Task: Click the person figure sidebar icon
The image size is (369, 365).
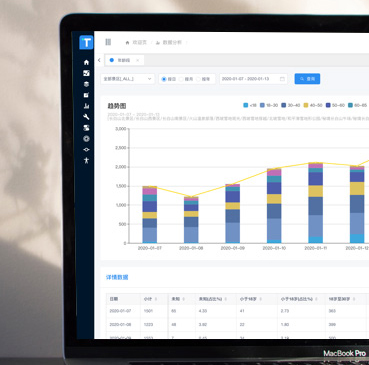Action: coord(86,160)
